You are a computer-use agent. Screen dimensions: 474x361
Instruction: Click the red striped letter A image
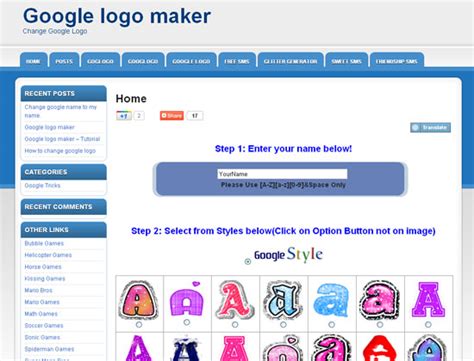coord(235,300)
